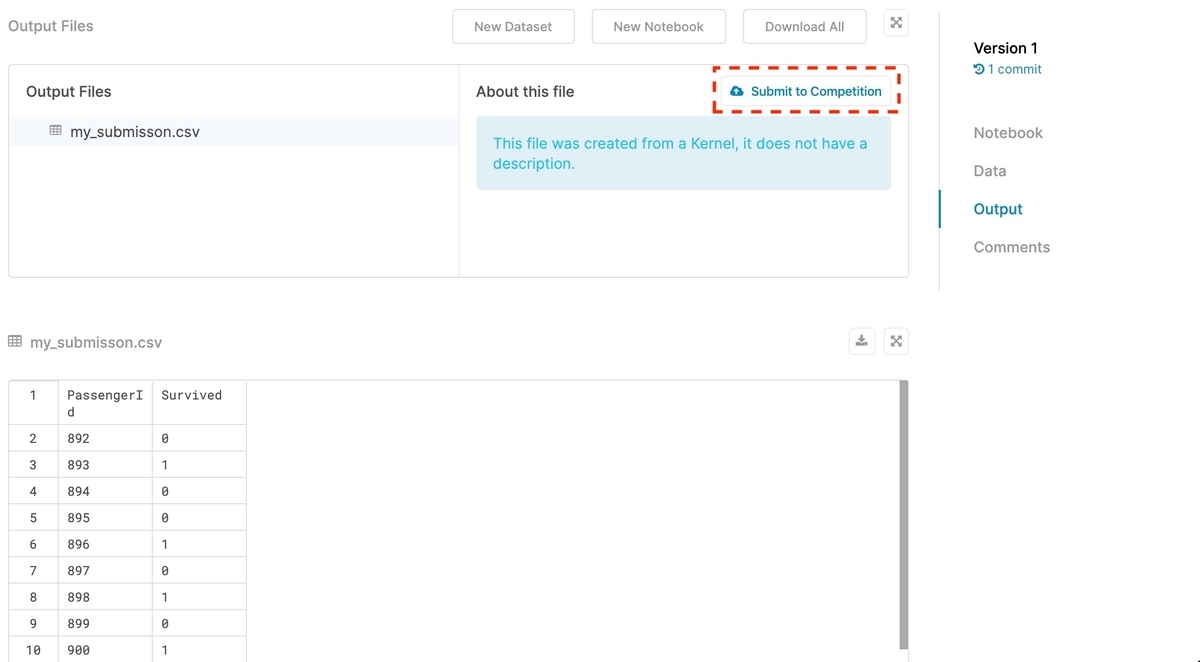
Task: Open the 1 commit link
Action: pos(1014,69)
